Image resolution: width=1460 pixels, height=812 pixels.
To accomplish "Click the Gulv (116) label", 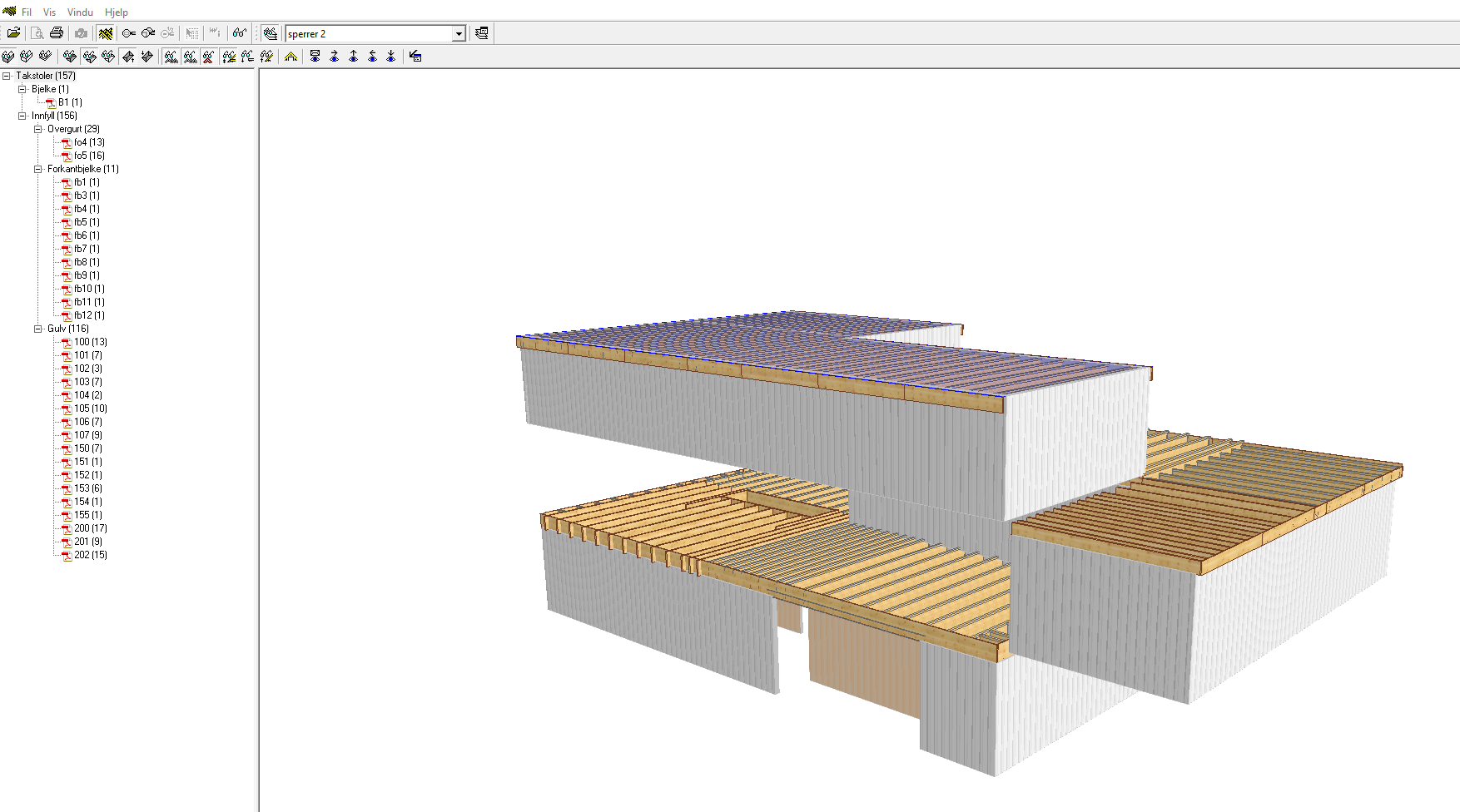I will 68,329.
